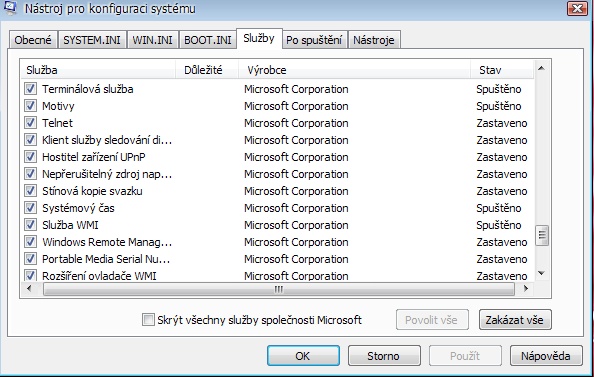The width and height of the screenshot is (594, 377).
Task: Select the Hostitel zařízení UPnP row
Action: tap(278, 157)
